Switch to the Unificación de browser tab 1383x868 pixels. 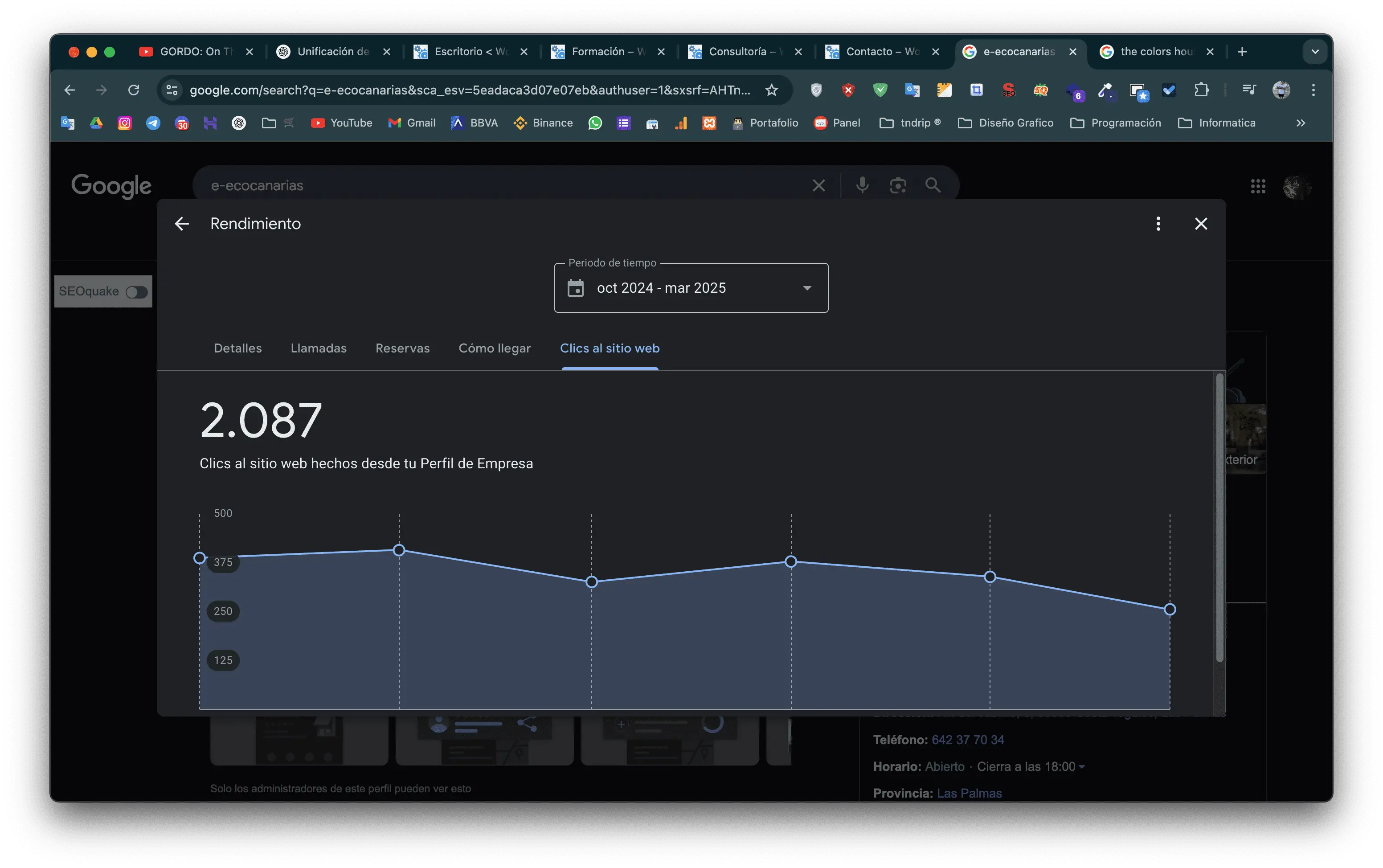tap(333, 52)
